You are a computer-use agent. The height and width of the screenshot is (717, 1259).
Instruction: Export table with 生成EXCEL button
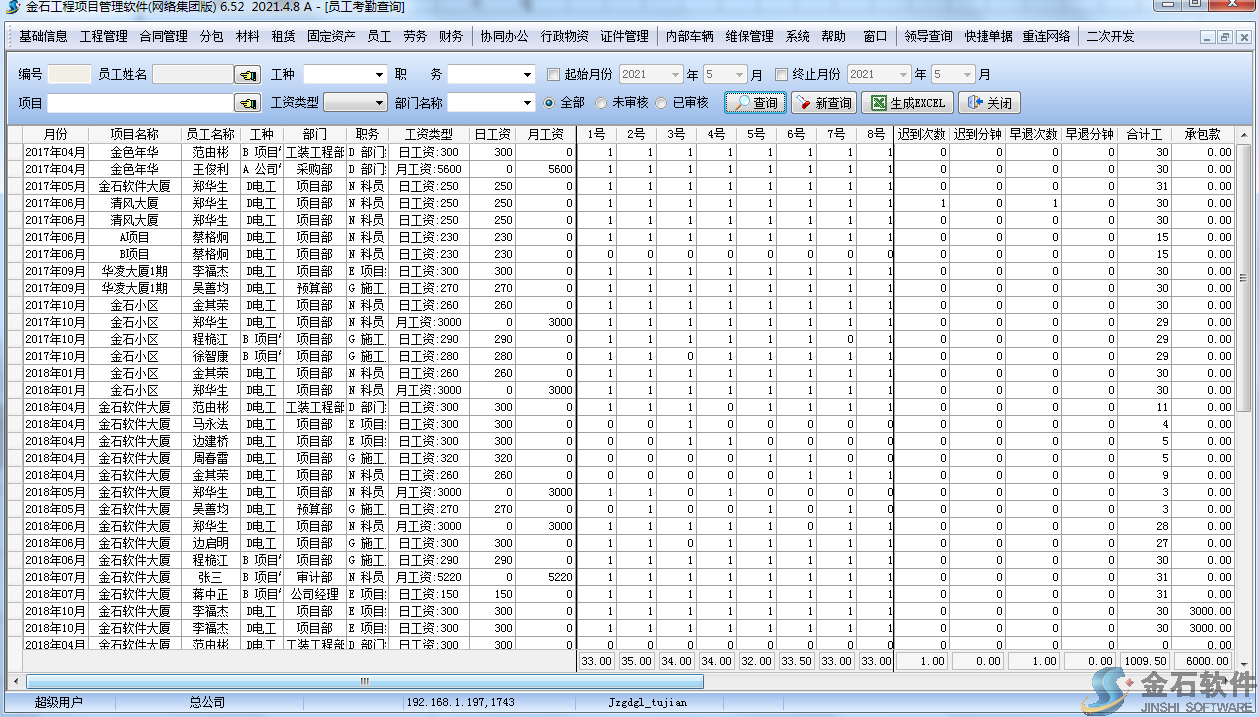coord(907,103)
